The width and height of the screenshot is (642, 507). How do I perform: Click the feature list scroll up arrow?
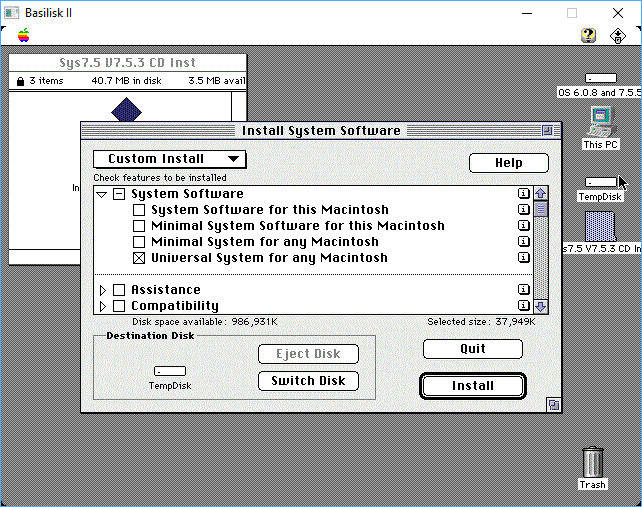coord(541,193)
